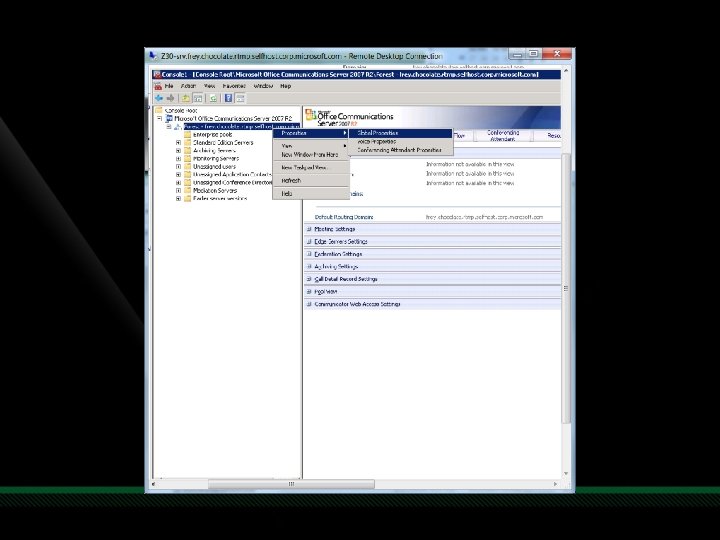Expand the Mediation Servers node
This screenshot has width=720, height=540.
coord(178,190)
